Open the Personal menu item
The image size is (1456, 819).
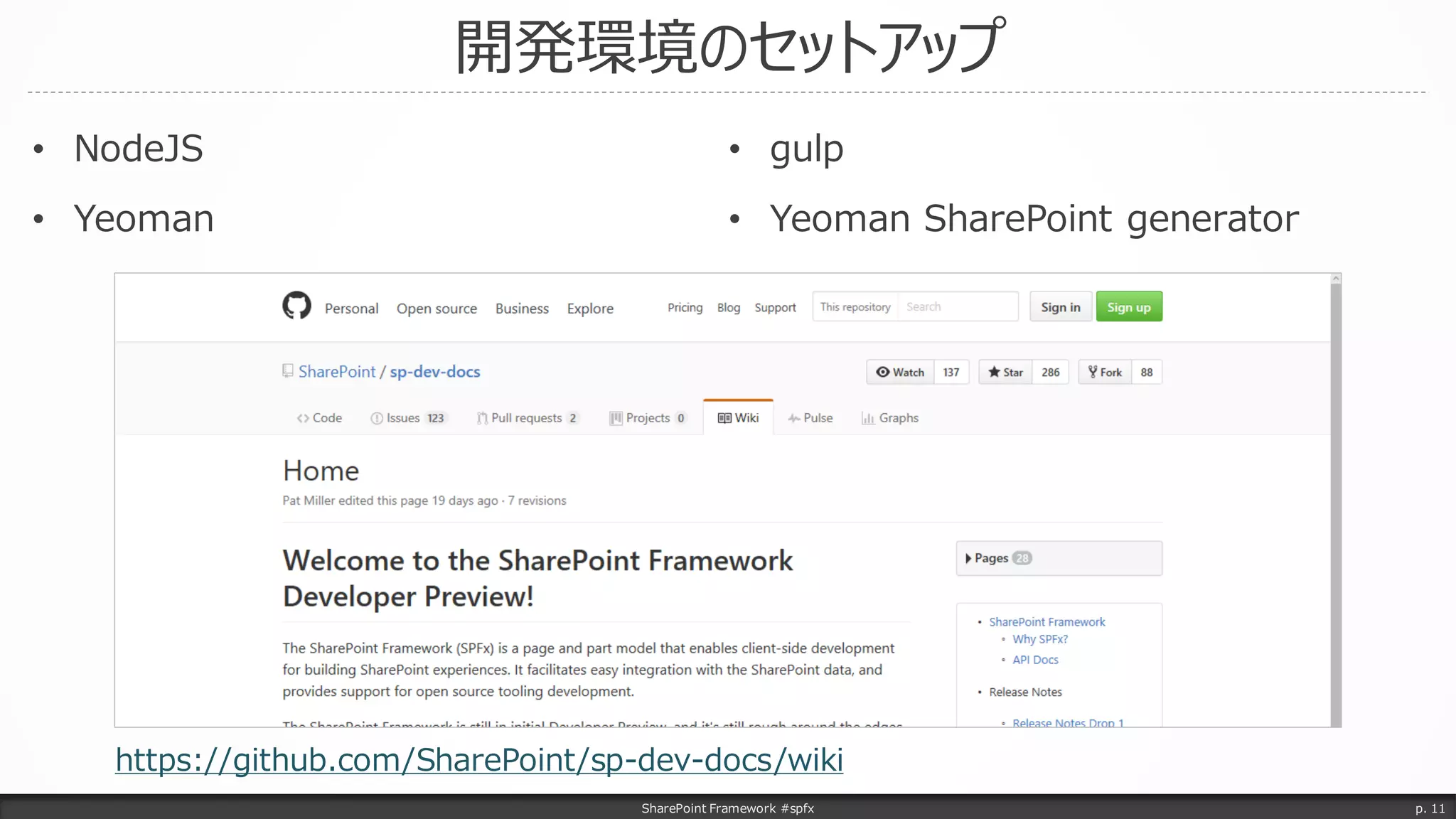pyautogui.click(x=351, y=309)
